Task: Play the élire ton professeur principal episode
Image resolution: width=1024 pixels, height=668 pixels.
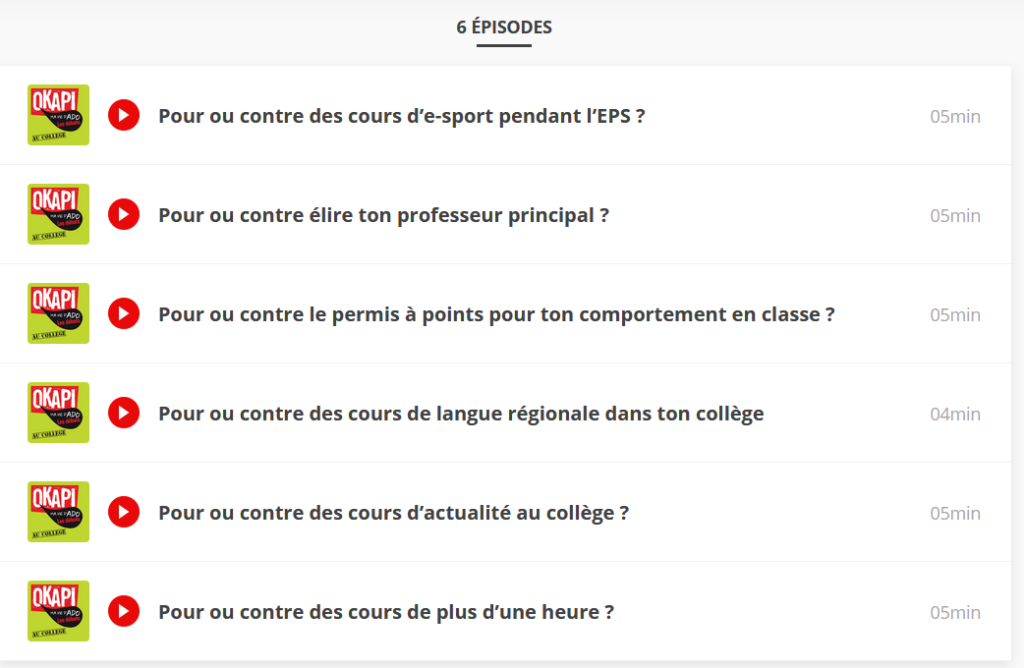Action: coord(124,215)
